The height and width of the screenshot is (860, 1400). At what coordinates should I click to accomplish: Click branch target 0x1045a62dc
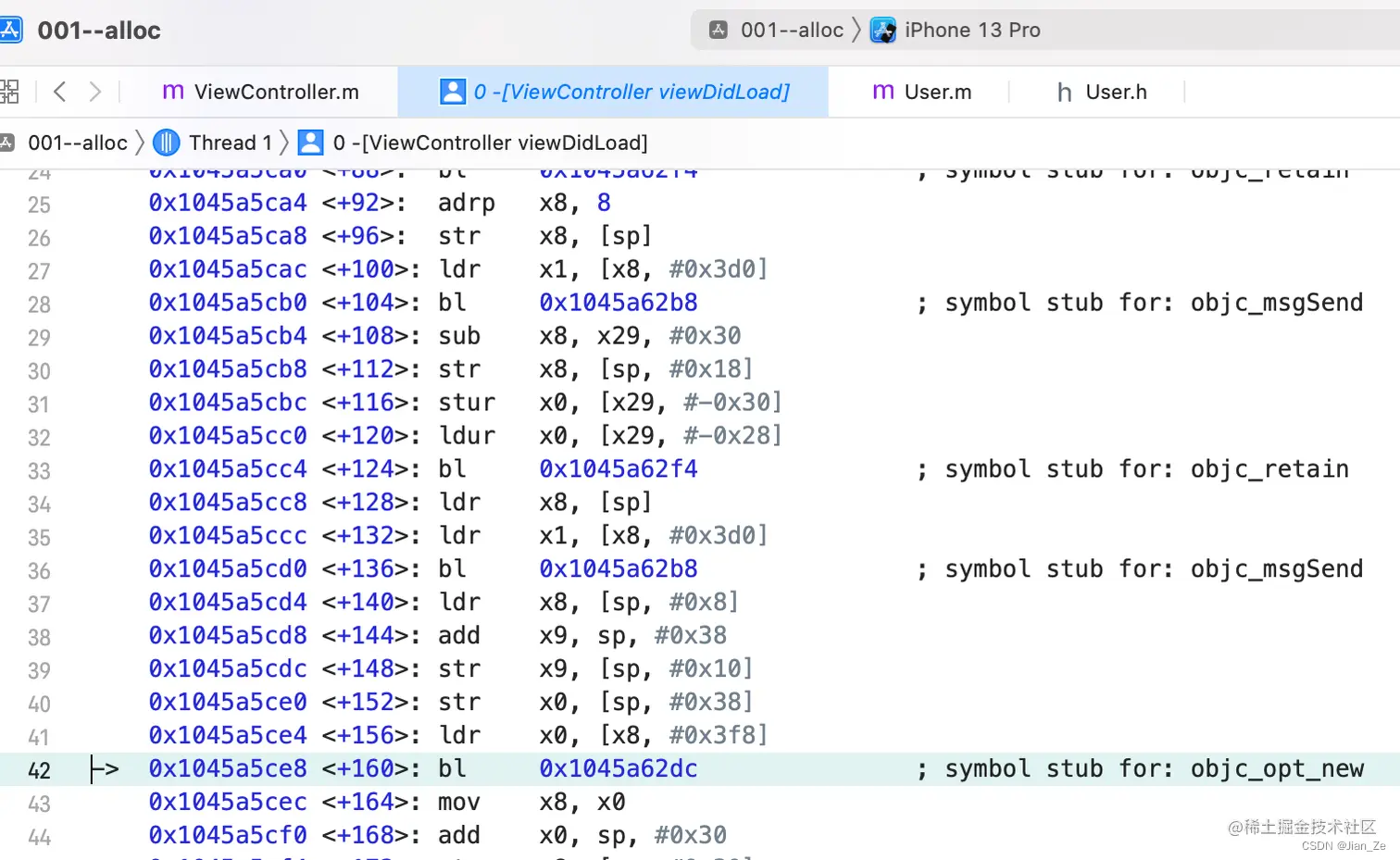point(619,768)
